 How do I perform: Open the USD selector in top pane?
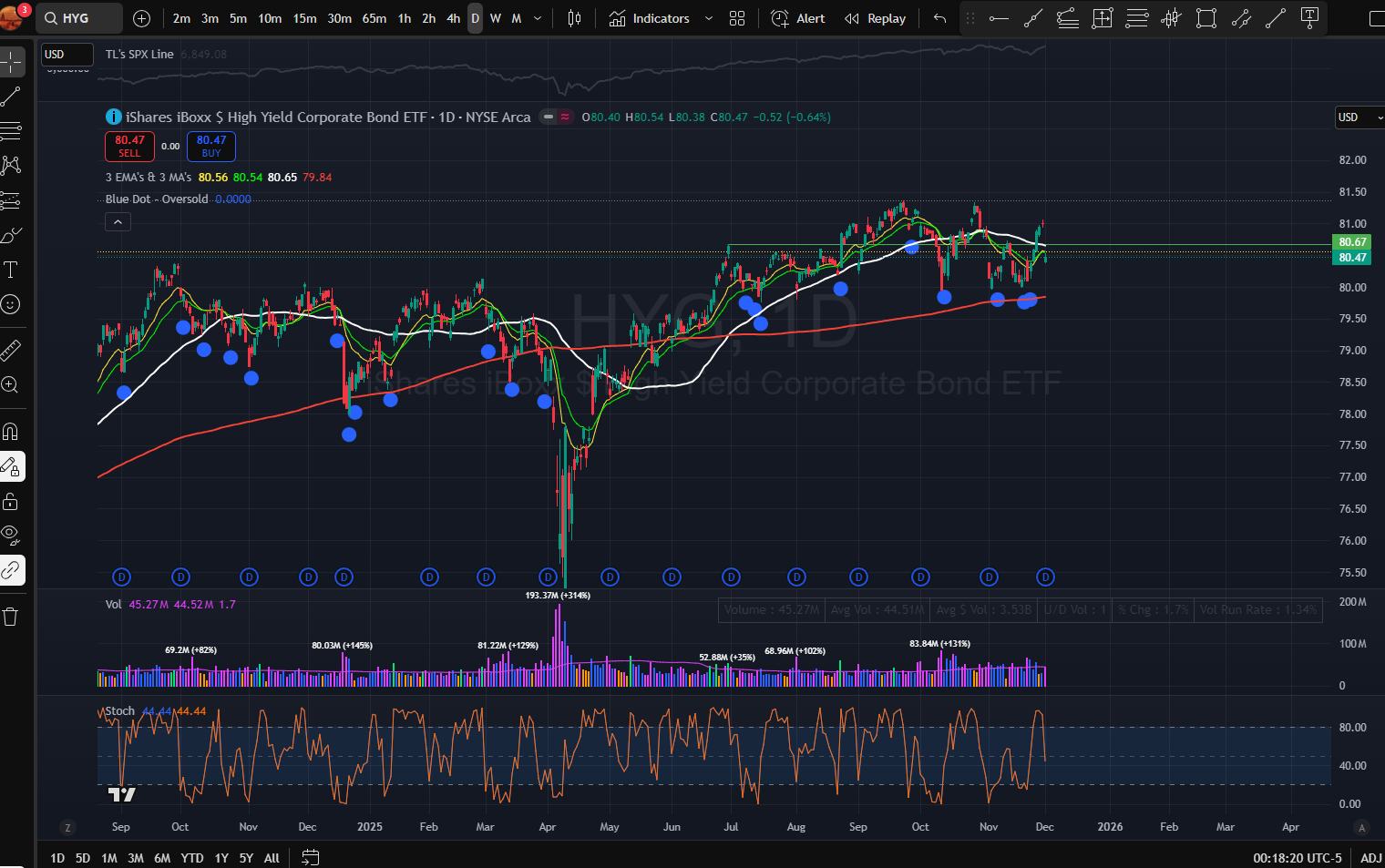67,55
